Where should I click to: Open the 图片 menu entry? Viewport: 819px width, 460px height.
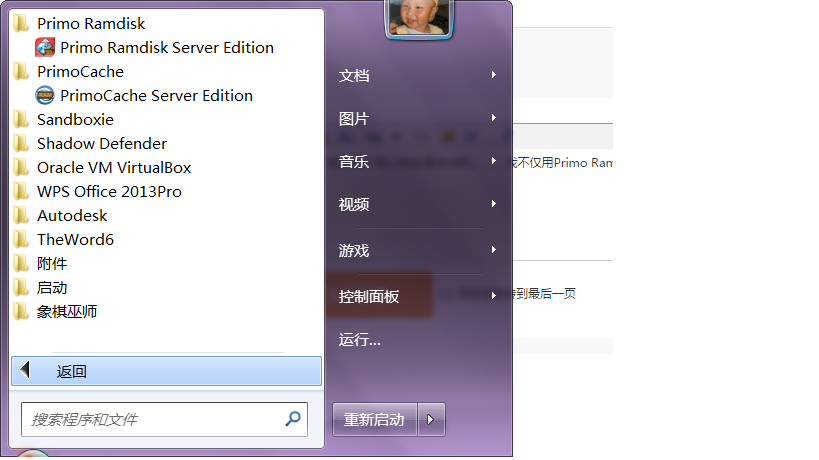tap(354, 119)
